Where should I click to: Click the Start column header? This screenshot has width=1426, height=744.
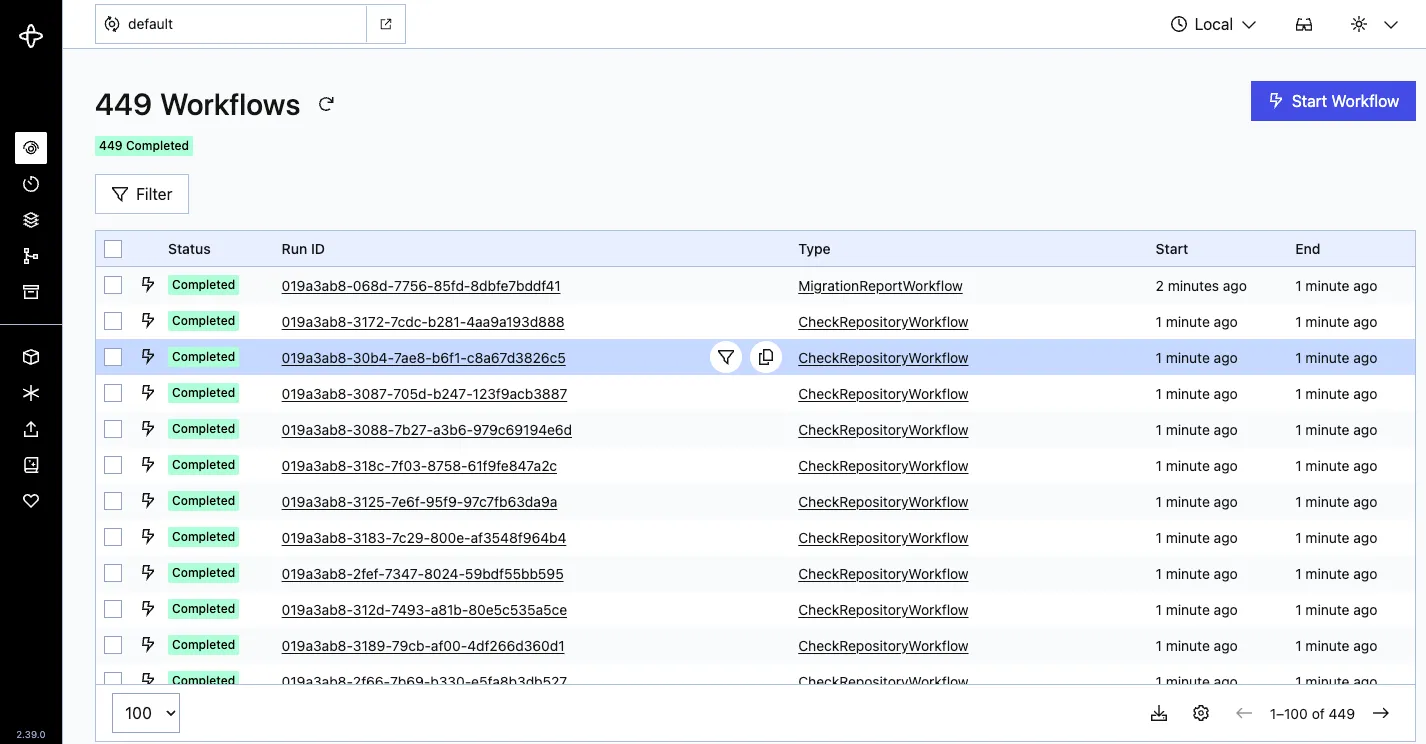[x=1172, y=249]
